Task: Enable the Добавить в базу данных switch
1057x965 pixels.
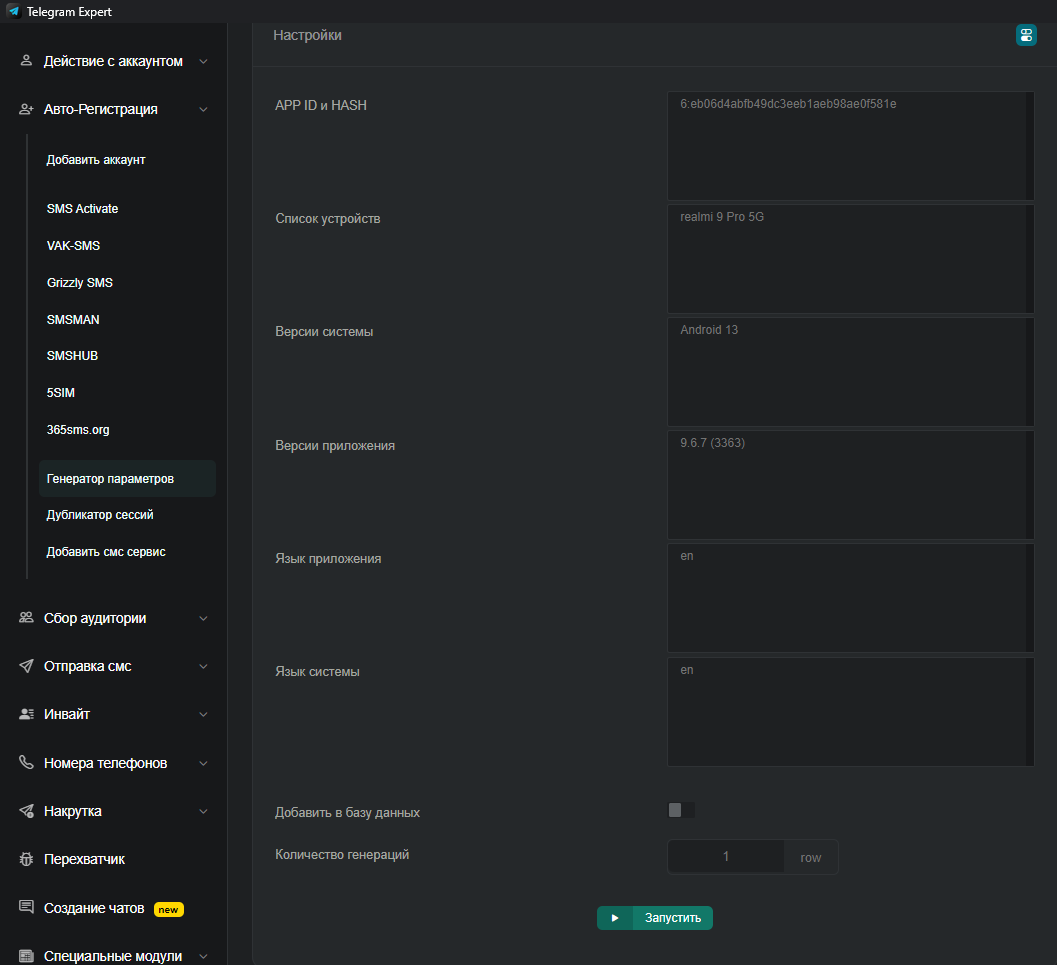Action: [x=681, y=810]
